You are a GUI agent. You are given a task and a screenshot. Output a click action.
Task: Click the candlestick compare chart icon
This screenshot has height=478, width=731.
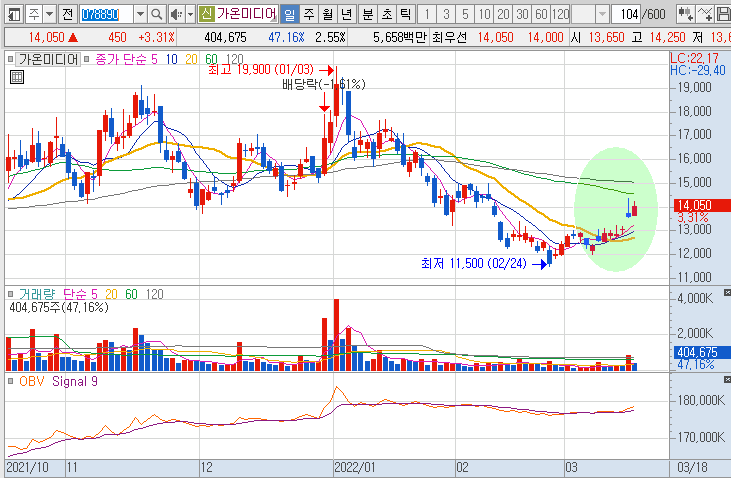(685, 14)
